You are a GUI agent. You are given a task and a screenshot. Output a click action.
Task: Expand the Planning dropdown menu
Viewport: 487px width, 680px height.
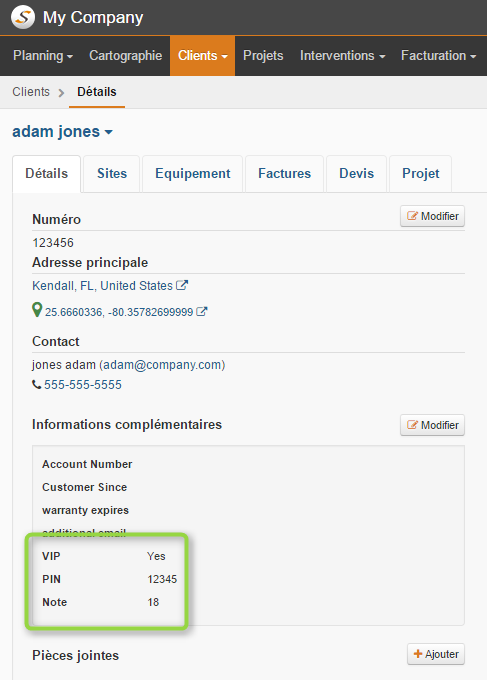pyautogui.click(x=43, y=56)
